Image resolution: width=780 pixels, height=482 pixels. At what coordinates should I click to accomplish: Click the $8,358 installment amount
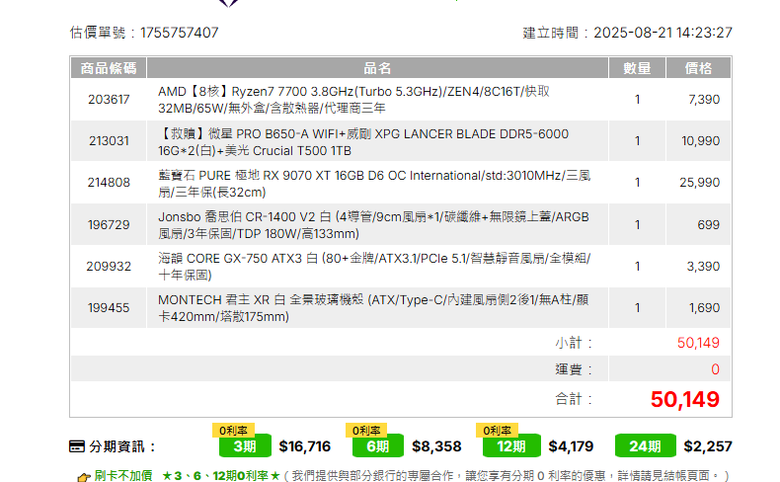pyautogui.click(x=437, y=446)
